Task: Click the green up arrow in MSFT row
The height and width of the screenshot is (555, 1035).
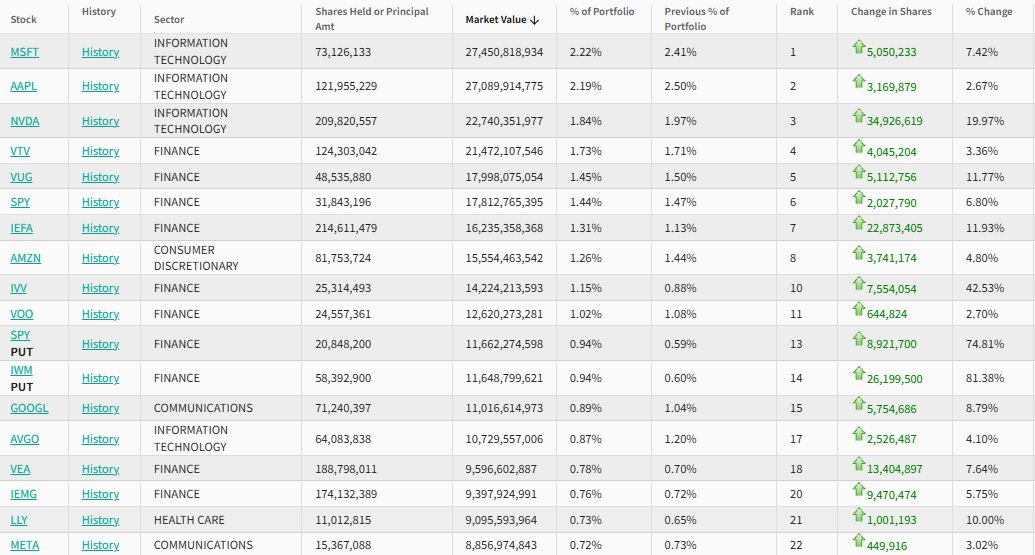Action: [x=858, y=47]
